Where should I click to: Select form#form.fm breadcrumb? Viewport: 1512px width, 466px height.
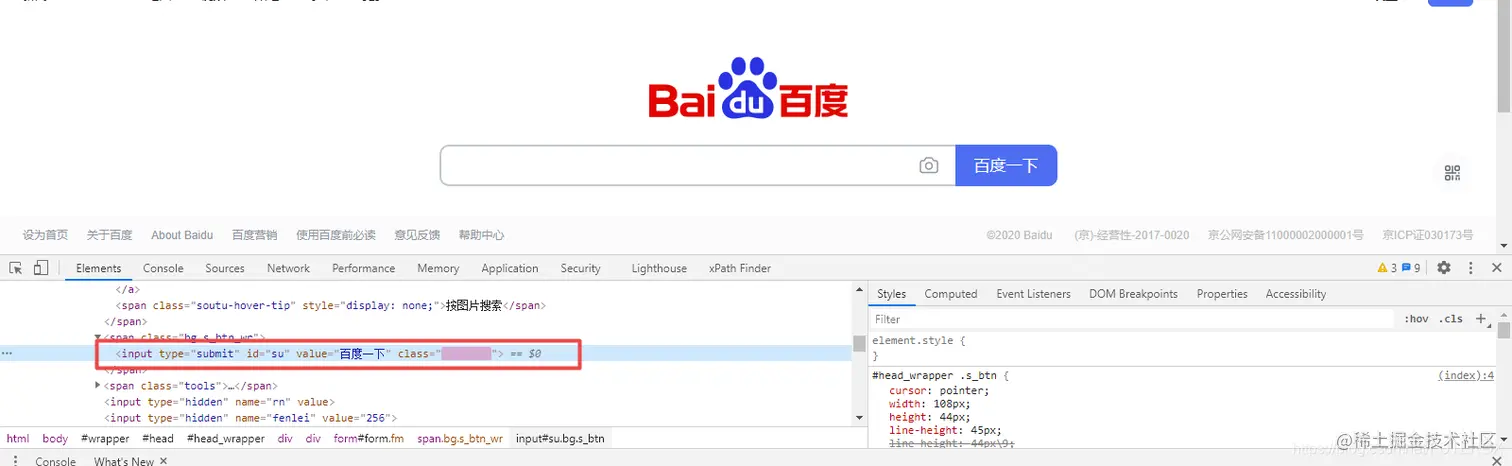369,438
